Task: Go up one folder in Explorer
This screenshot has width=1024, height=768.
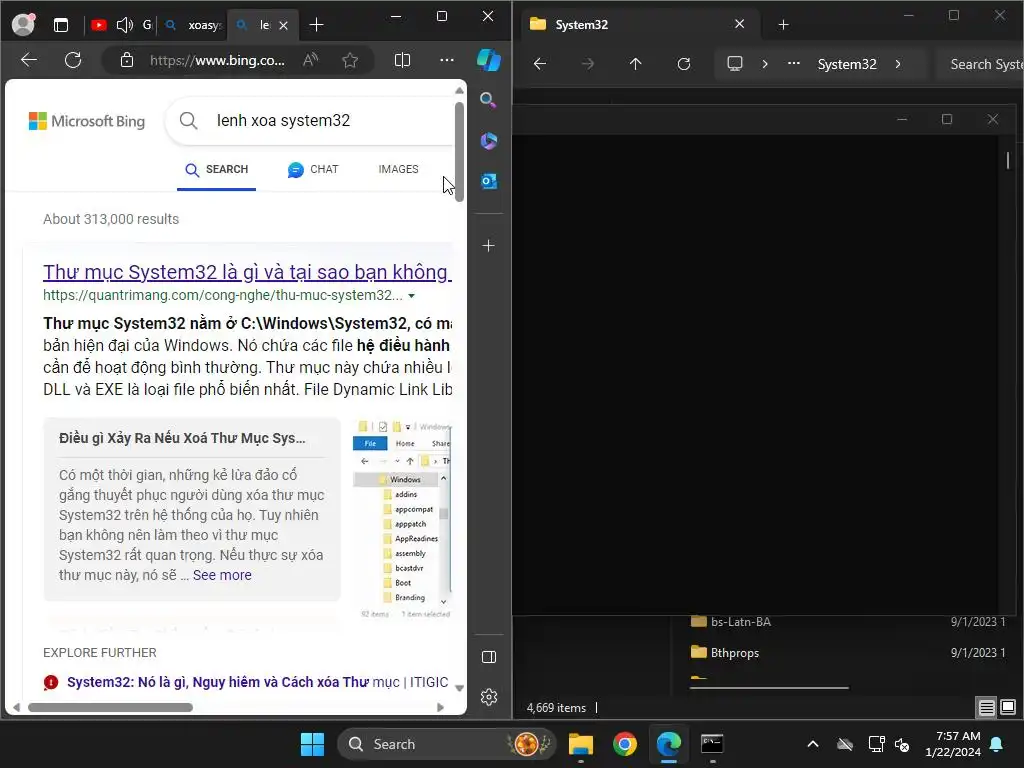Action: tap(635, 64)
